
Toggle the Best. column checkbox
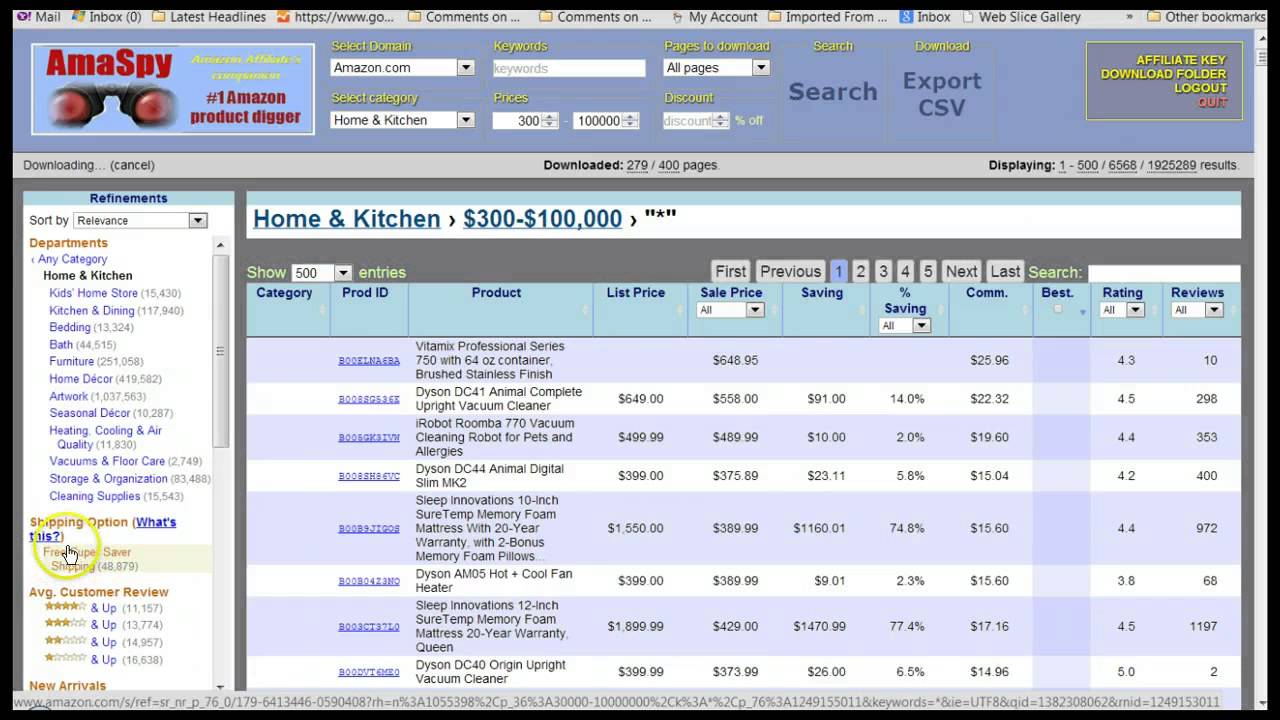pos(1058,309)
